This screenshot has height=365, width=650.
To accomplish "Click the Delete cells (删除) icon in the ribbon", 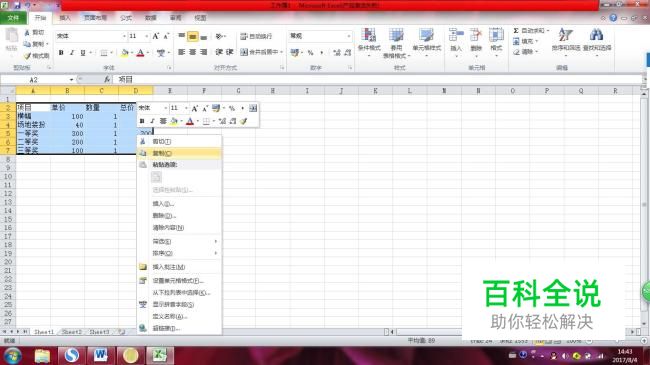I will click(476, 35).
